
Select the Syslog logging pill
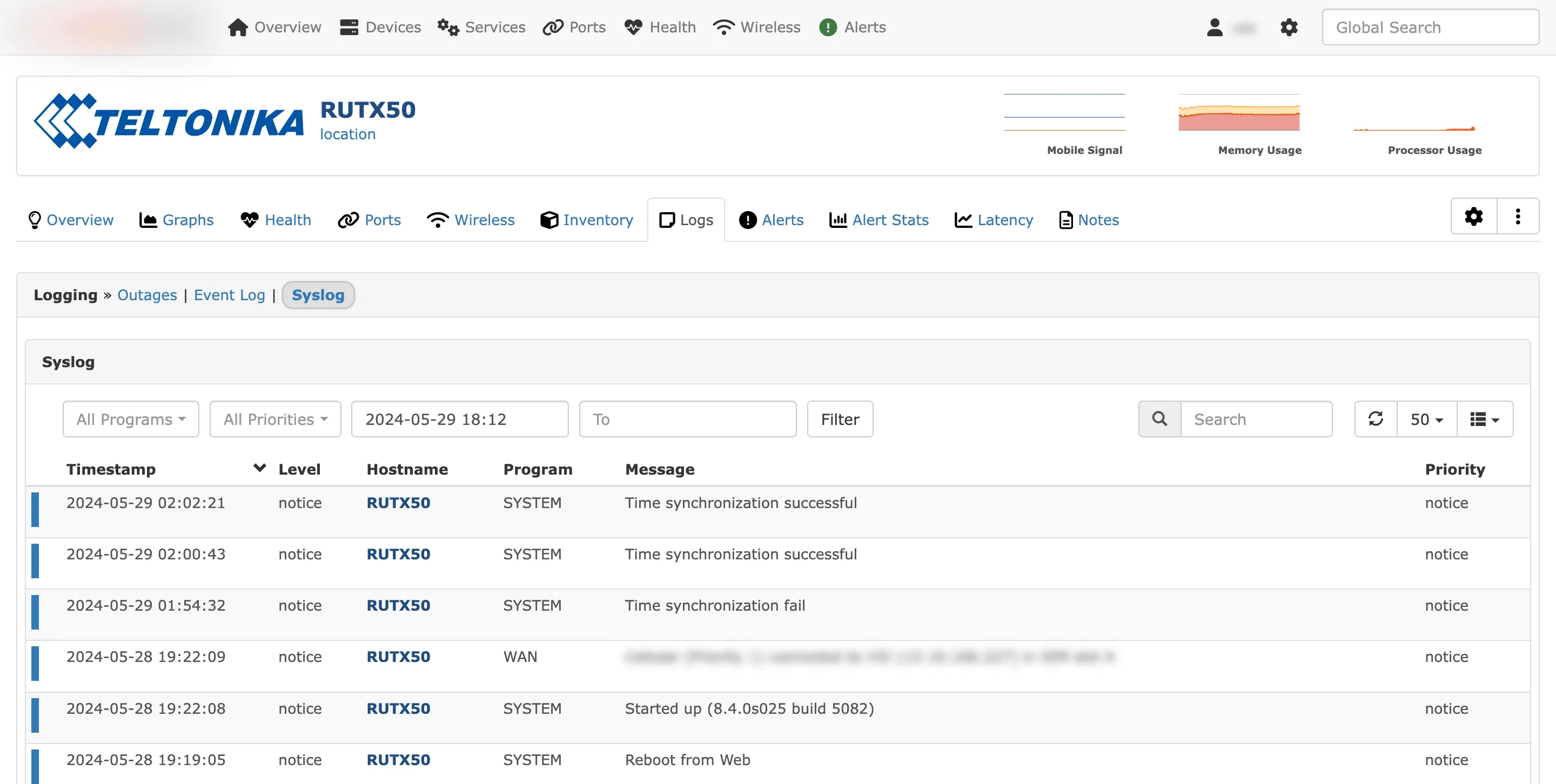[318, 295]
